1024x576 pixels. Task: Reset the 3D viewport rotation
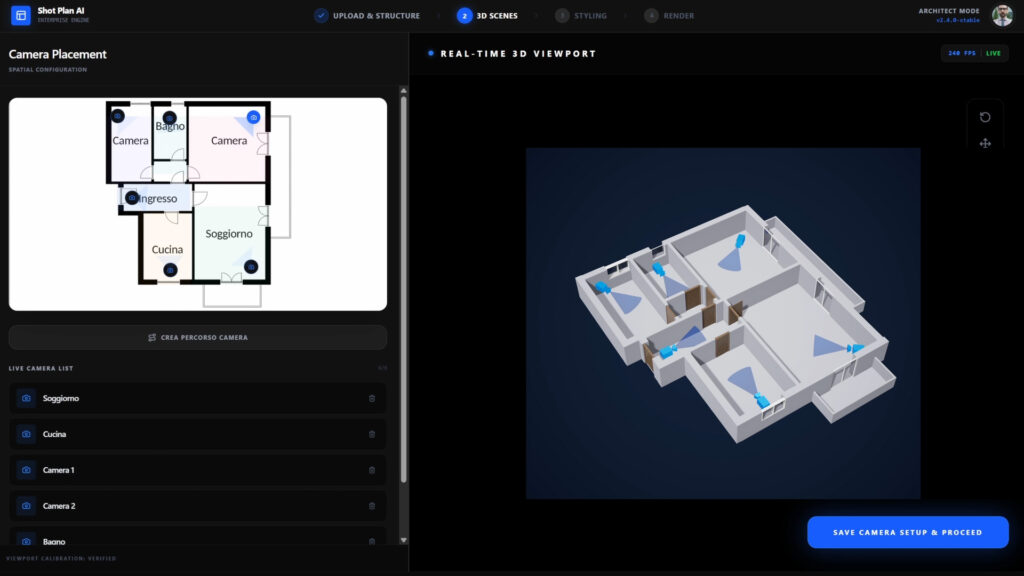tap(985, 117)
